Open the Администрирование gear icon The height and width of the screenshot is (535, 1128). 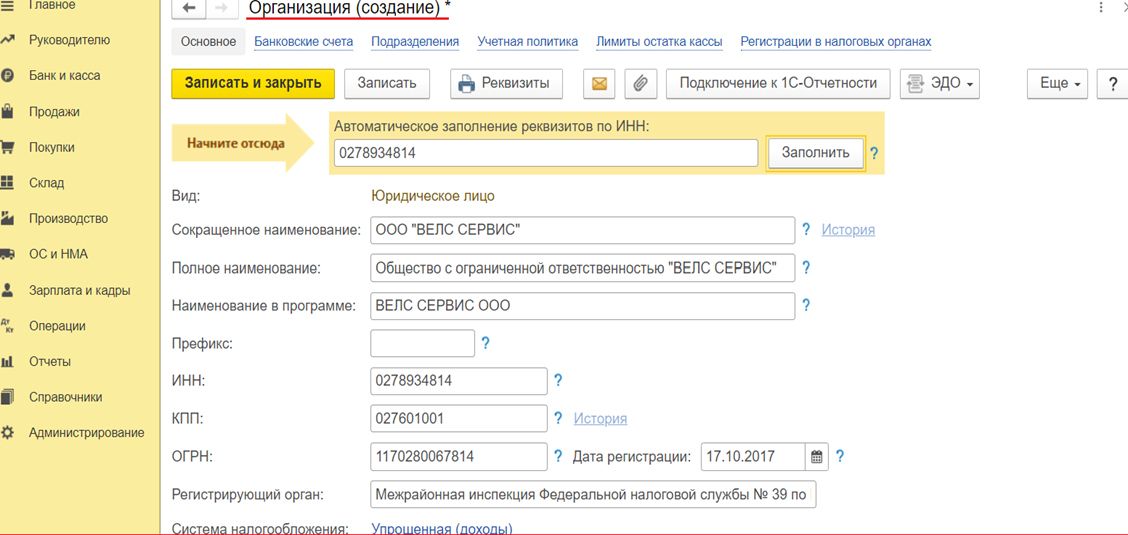8,433
